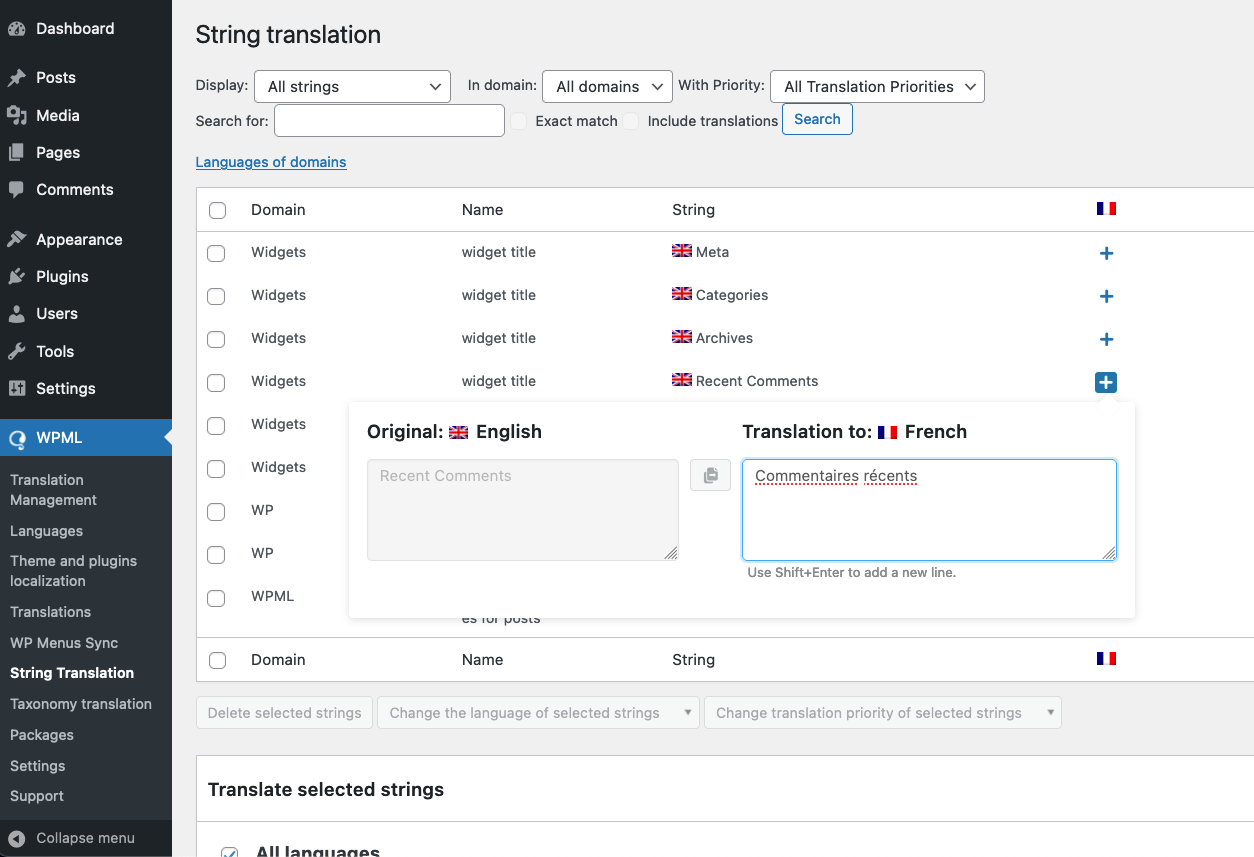Add French translation for Archives string
The image size is (1254, 857).
(x=1106, y=339)
